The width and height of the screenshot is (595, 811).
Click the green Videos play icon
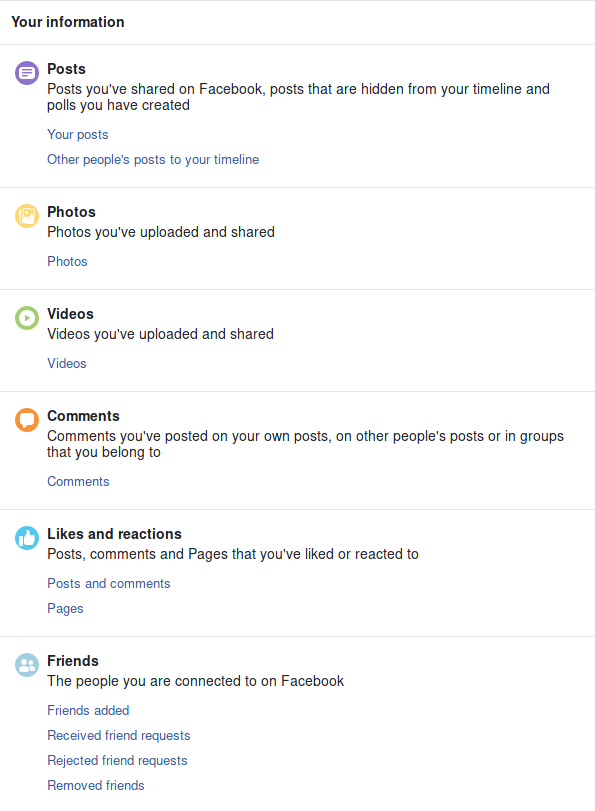pyautogui.click(x=27, y=318)
